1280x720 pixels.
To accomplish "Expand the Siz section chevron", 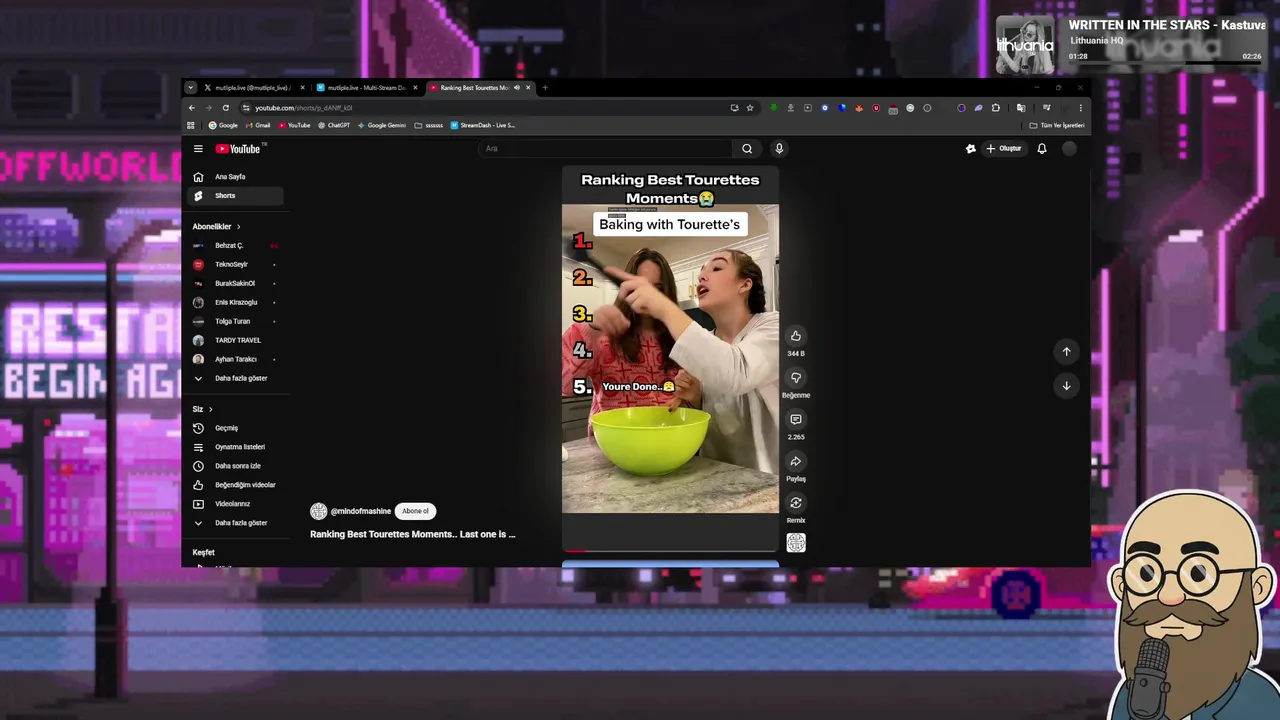I will click(x=210, y=410).
